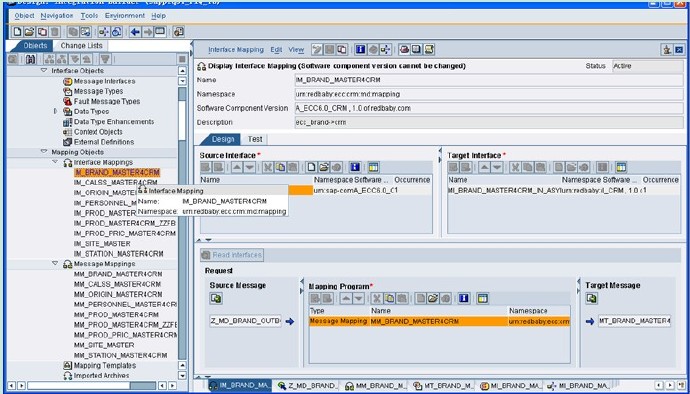Click the Description field containing ecc_brand->crm
Screen dimensions: 690x394
(489, 122)
